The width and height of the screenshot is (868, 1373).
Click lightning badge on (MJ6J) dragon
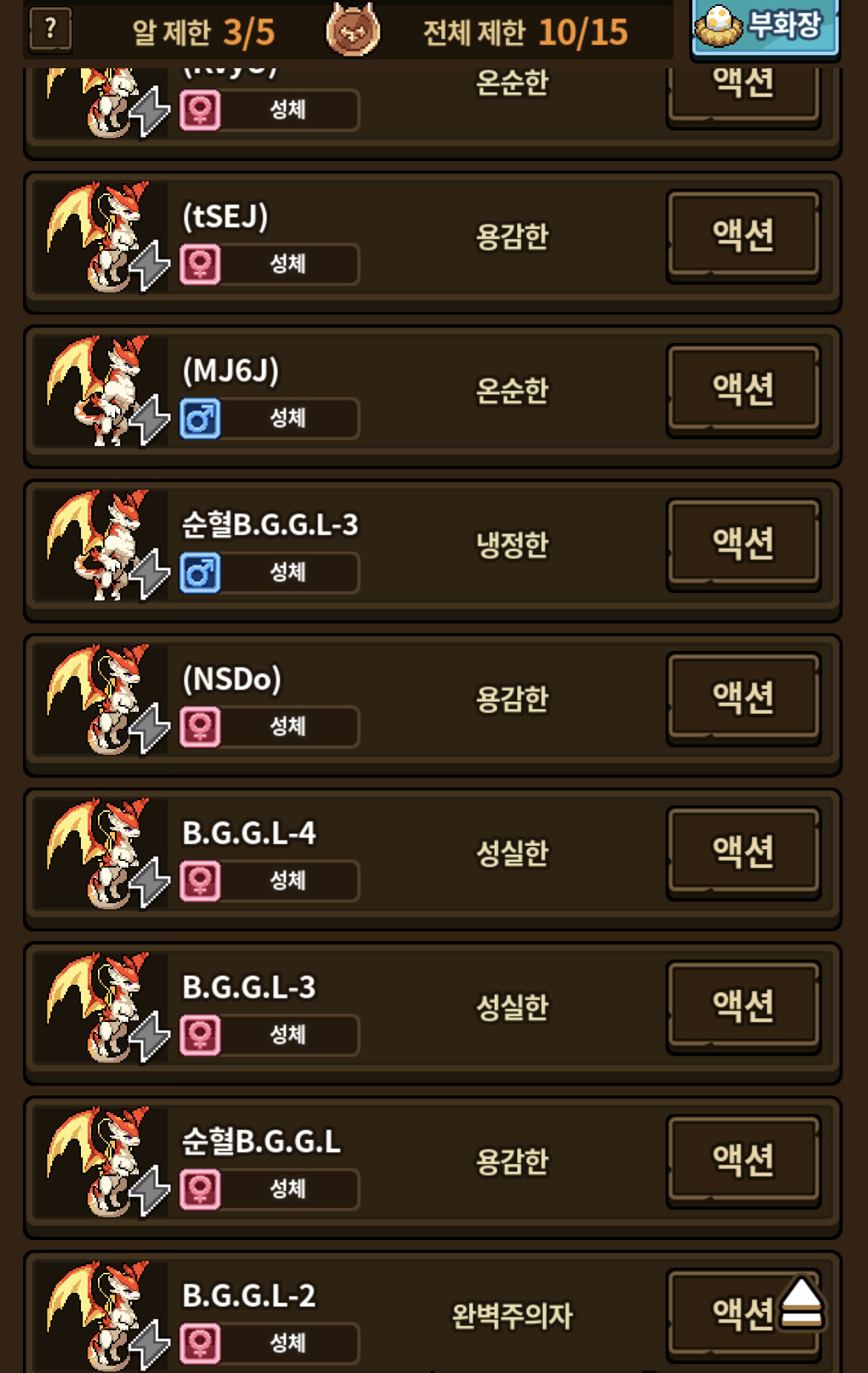pyautogui.click(x=151, y=419)
